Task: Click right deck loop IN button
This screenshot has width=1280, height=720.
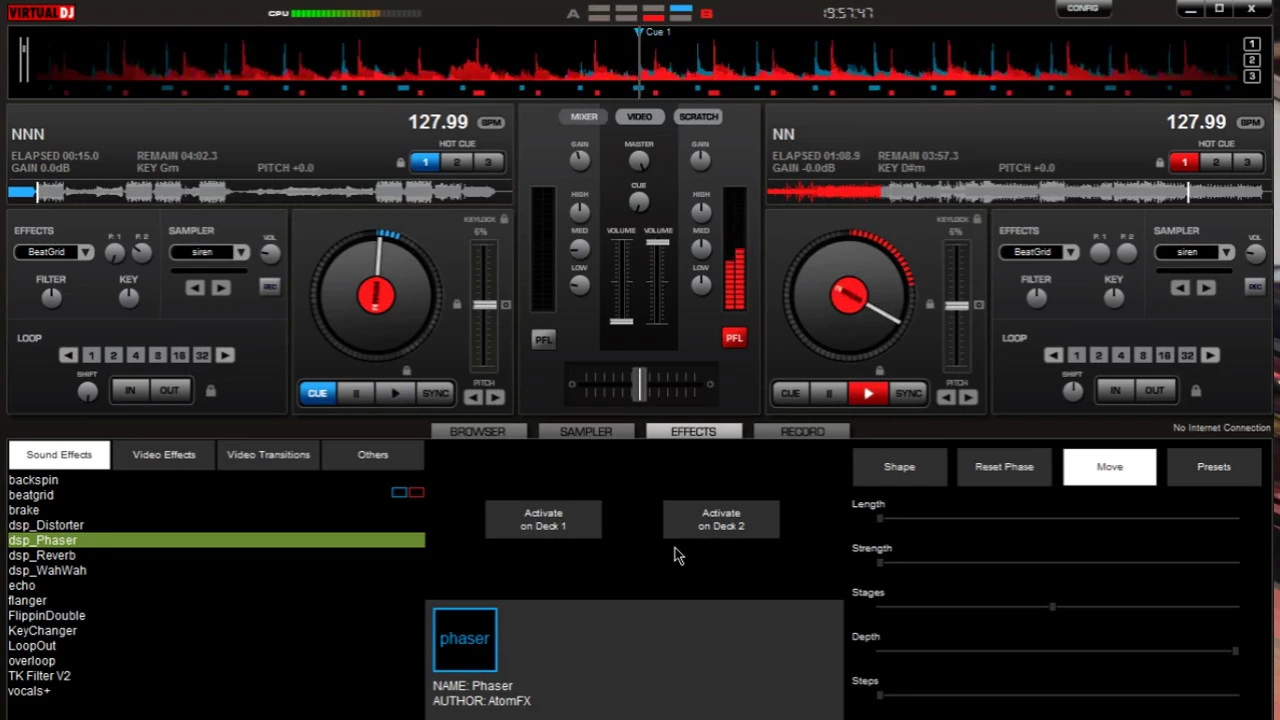Action: [x=1115, y=390]
